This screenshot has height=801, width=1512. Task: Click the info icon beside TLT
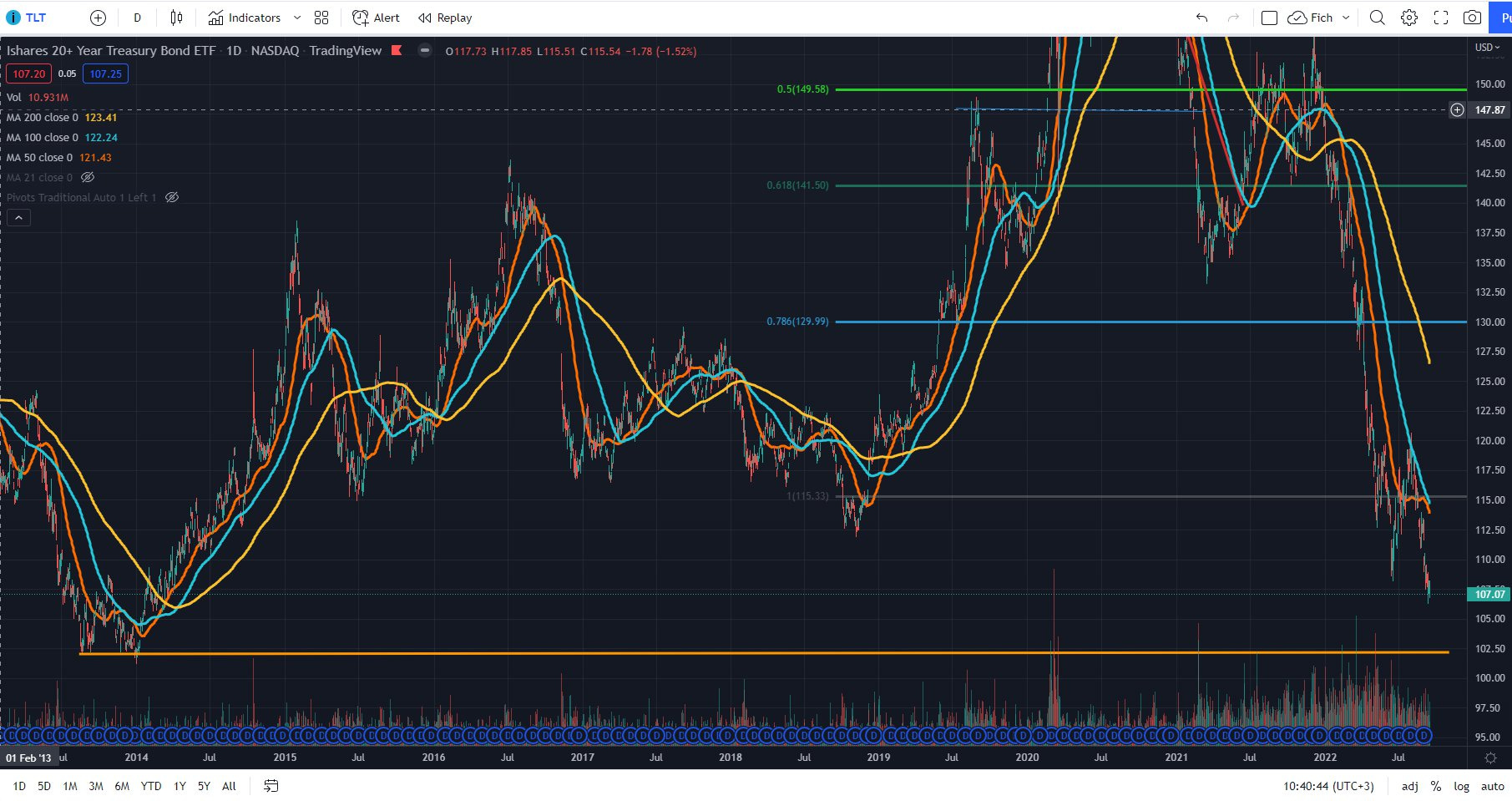coord(13,18)
